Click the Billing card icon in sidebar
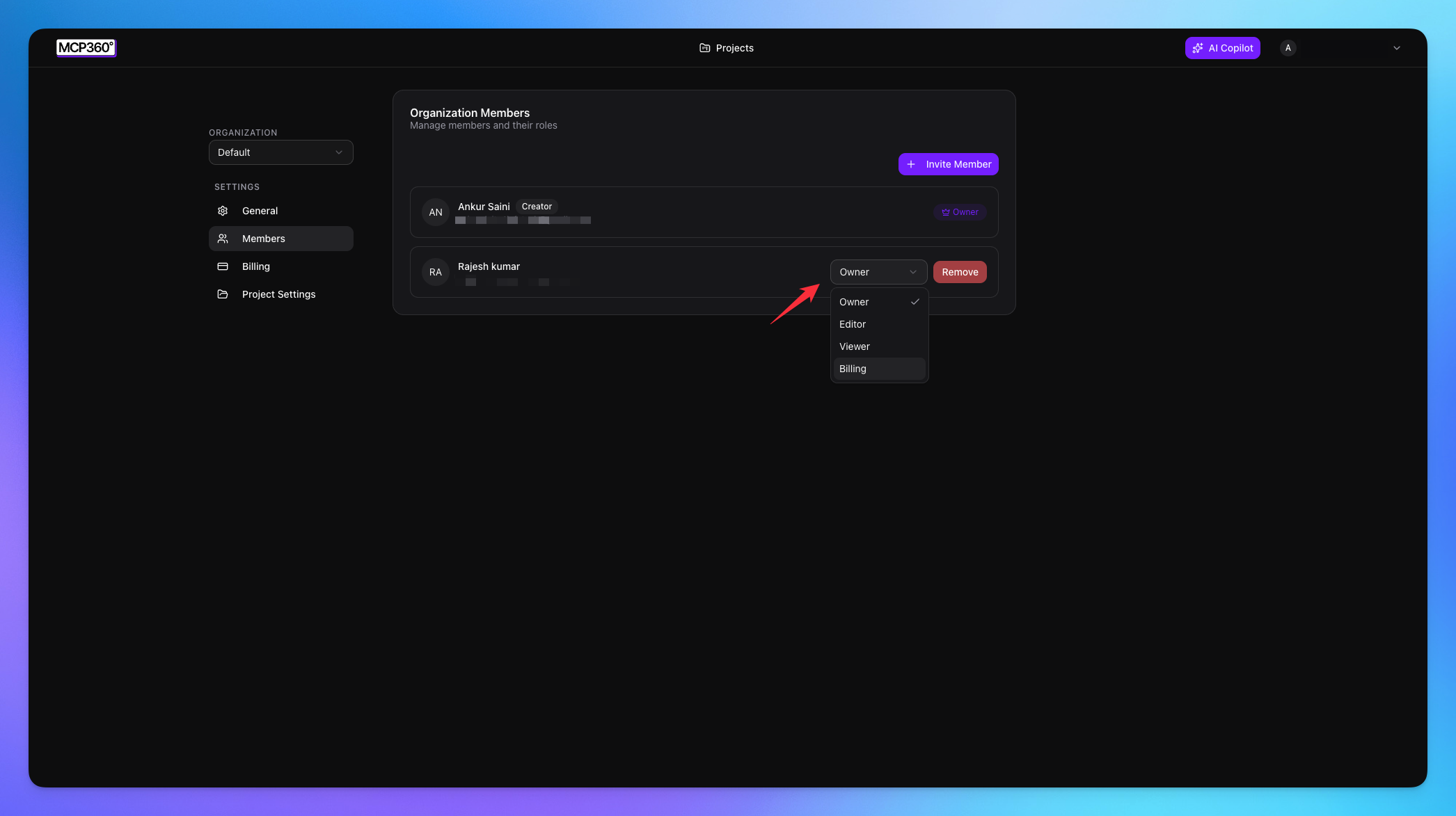Screen dimensions: 1456x816 pyautogui.click(x=223, y=266)
